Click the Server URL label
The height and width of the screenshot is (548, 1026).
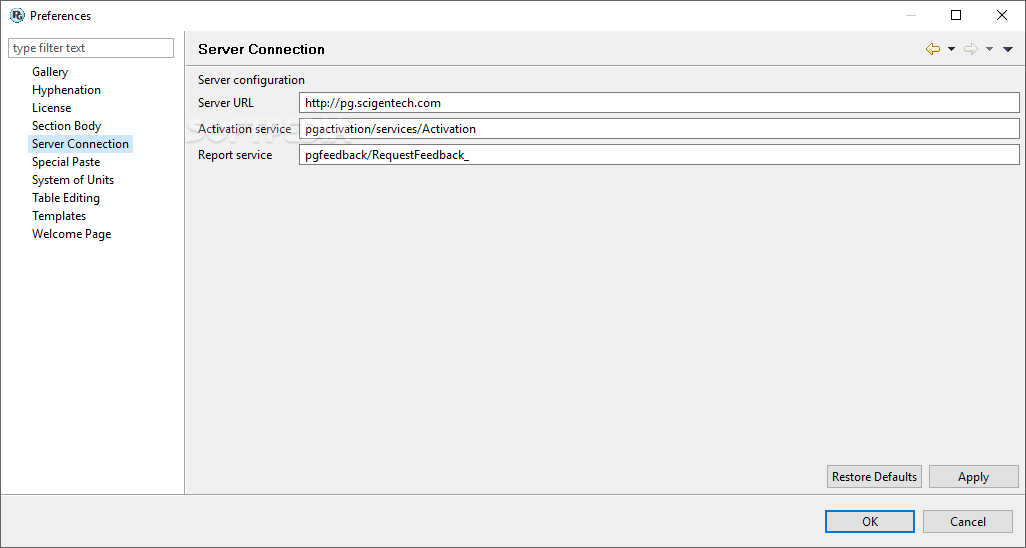(x=226, y=103)
